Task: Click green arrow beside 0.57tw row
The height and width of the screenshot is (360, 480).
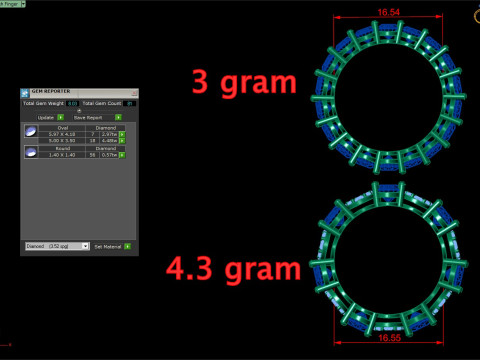Action: pyautogui.click(x=122, y=155)
